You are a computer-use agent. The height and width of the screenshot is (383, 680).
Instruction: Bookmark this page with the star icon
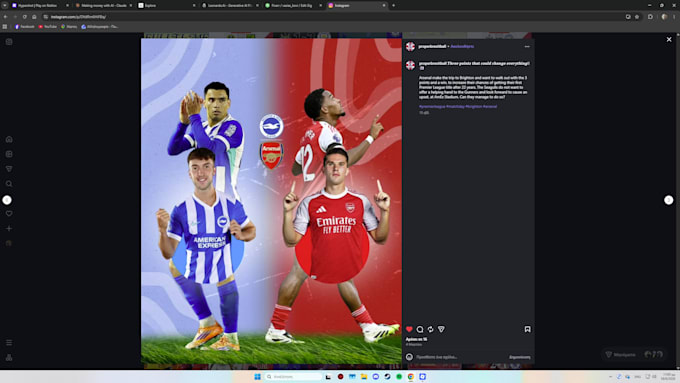coord(637,17)
